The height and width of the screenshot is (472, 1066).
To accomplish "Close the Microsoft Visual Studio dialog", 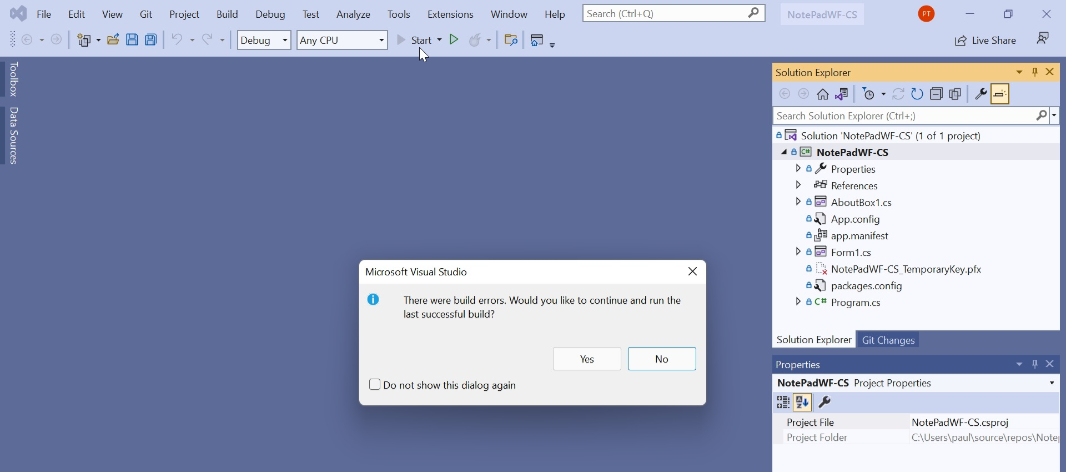I will 692,271.
